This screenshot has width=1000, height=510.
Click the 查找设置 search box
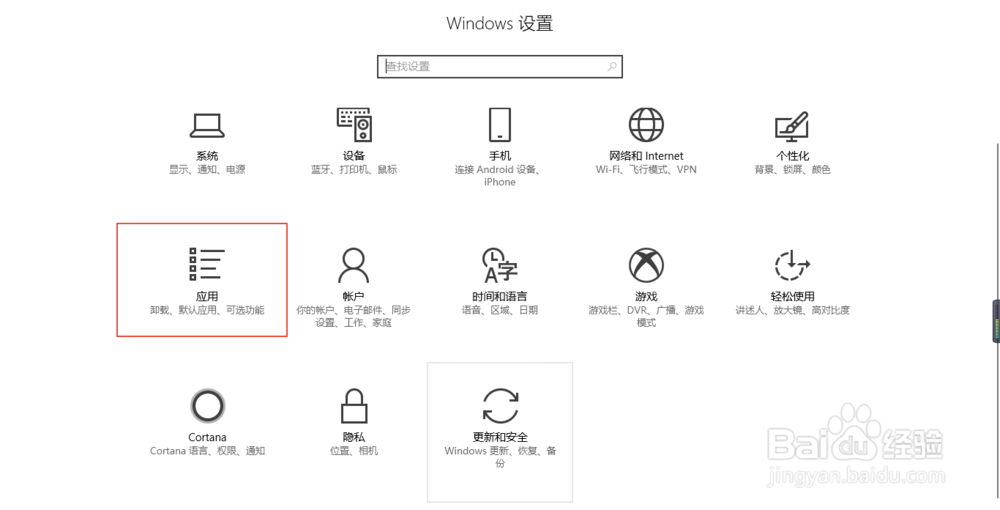point(499,66)
